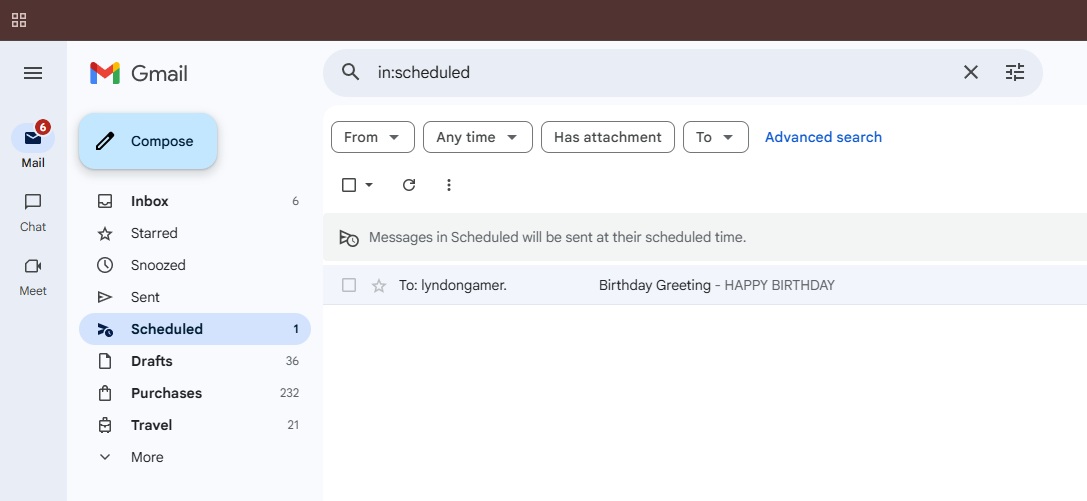Click the Compose button
Image resolution: width=1087 pixels, height=501 pixels.
click(x=148, y=141)
